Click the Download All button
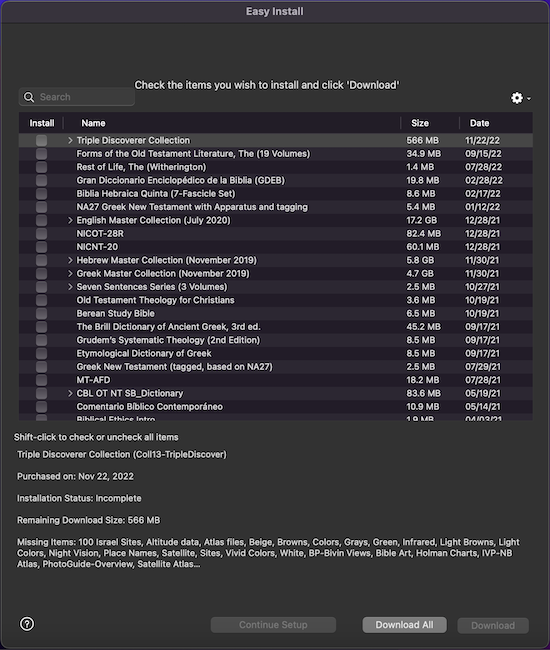The height and width of the screenshot is (650, 550). point(405,625)
